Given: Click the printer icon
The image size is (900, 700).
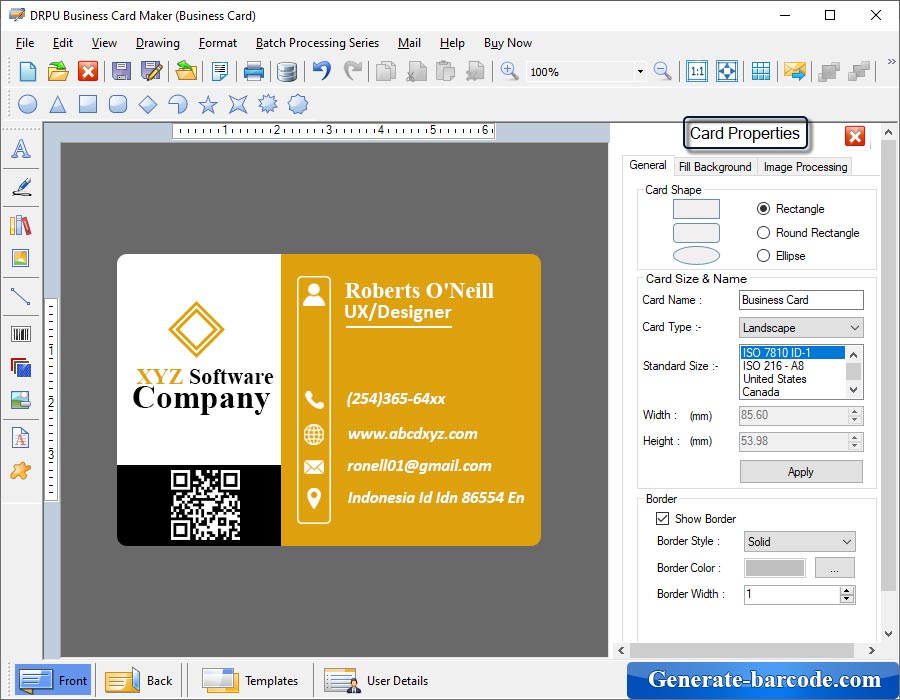Looking at the screenshot, I should (254, 72).
